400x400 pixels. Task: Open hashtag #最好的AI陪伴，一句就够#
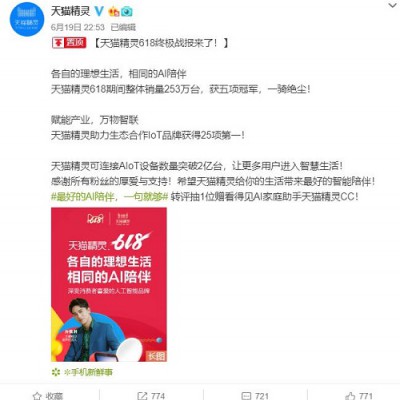[110, 197]
